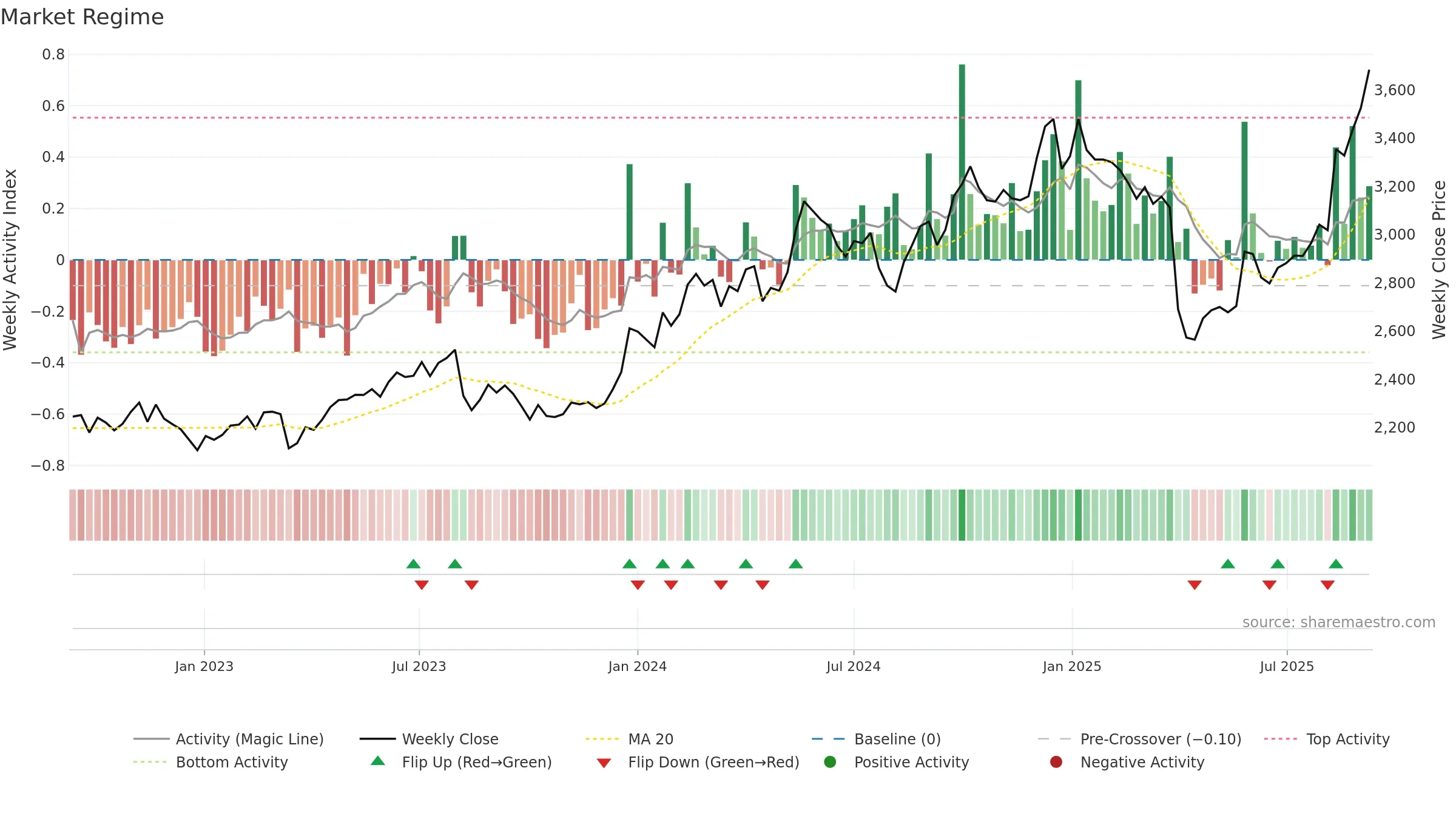
Task: Click the source: sharemaestro.com text
Action: point(1339,622)
